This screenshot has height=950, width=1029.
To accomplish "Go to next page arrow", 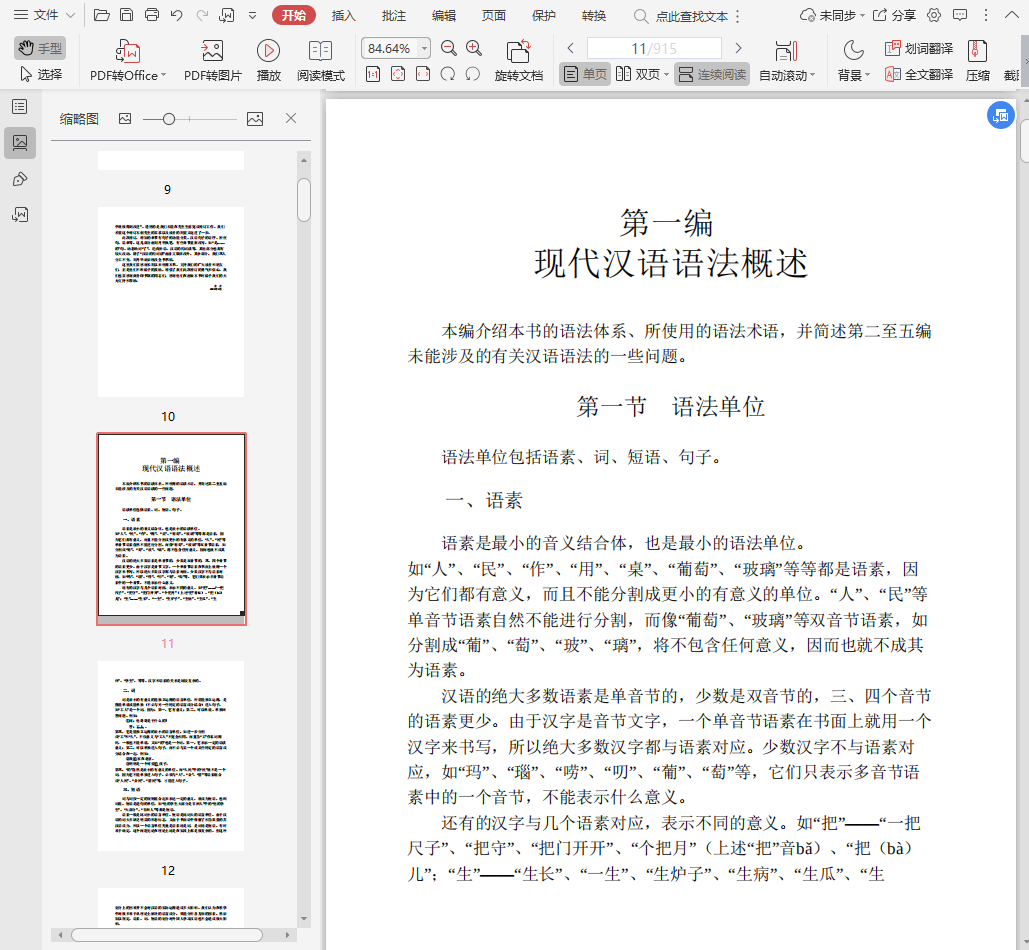I will point(738,48).
